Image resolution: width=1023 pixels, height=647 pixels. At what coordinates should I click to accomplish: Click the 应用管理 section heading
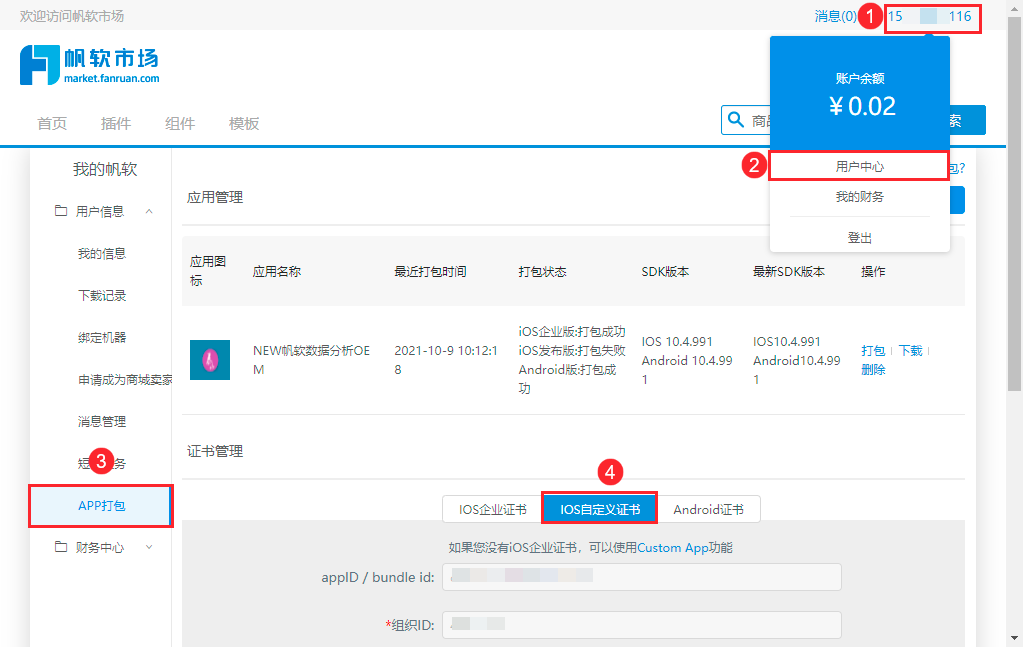[x=215, y=197]
